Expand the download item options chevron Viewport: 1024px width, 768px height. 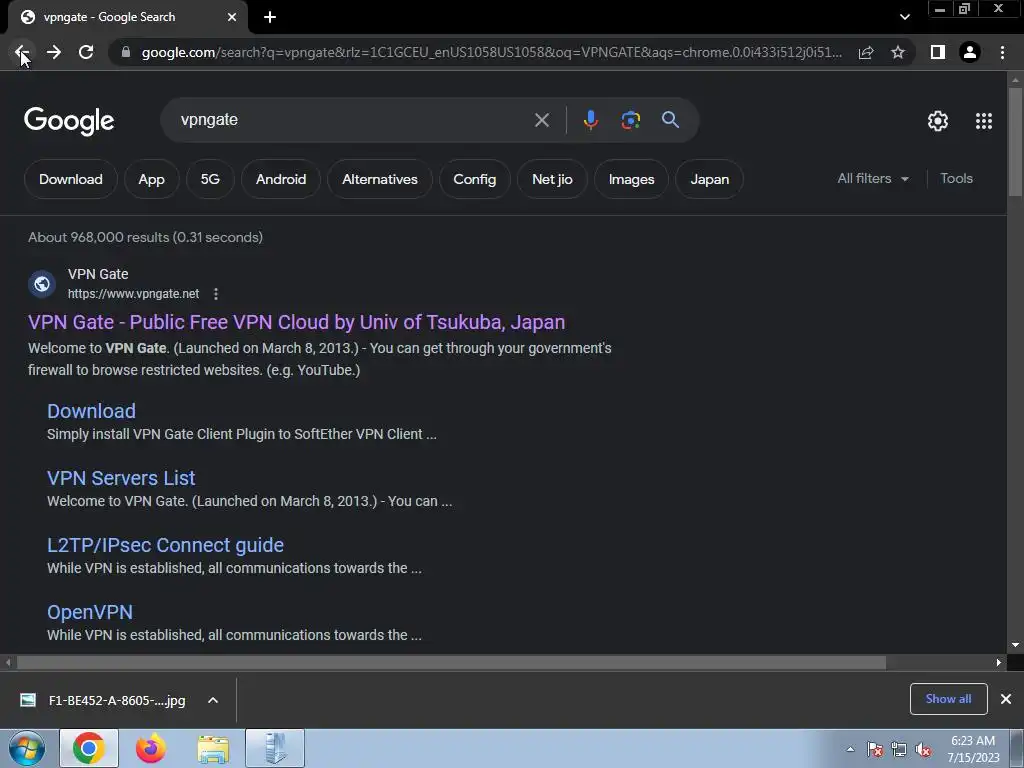(213, 700)
